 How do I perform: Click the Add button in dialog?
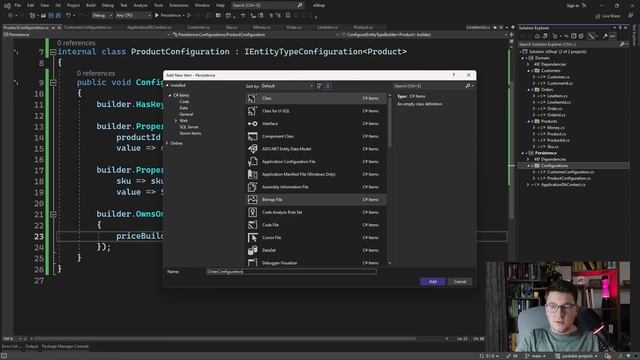[433, 282]
